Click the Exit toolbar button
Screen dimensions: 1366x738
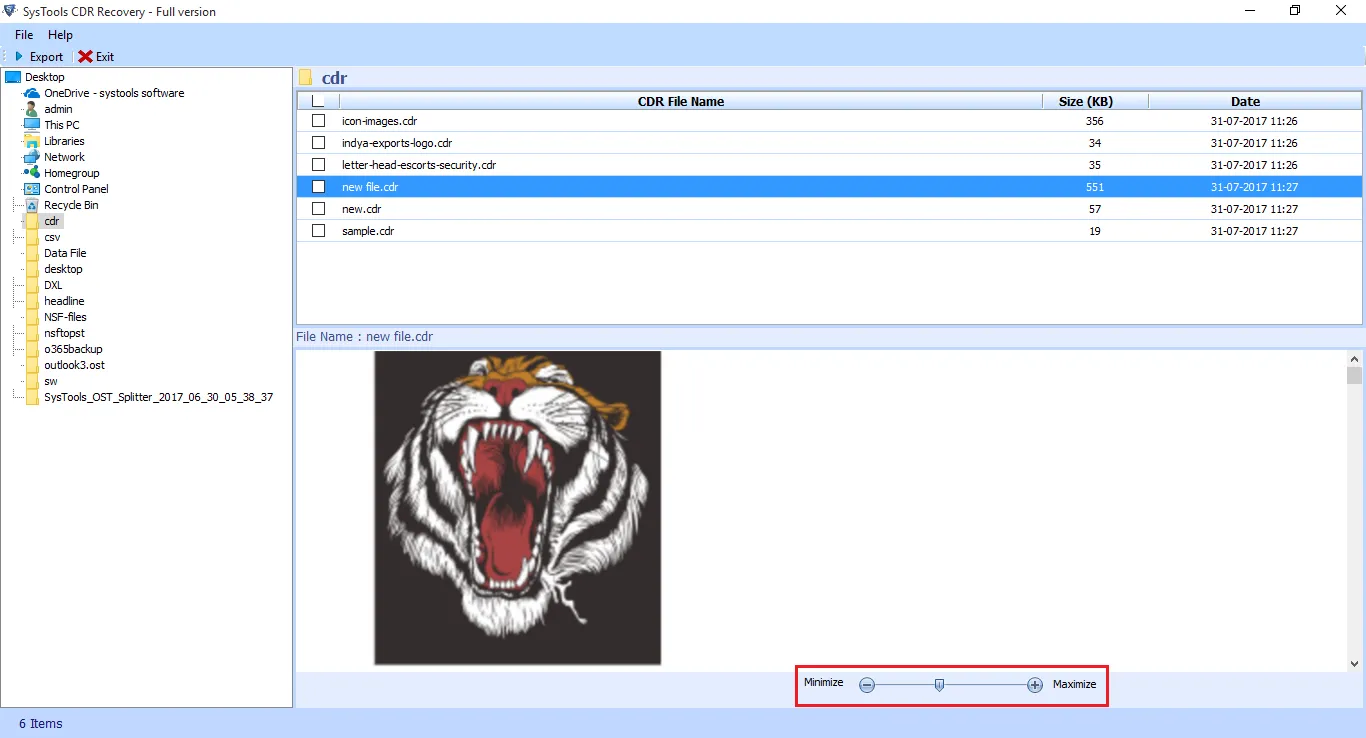click(x=97, y=57)
